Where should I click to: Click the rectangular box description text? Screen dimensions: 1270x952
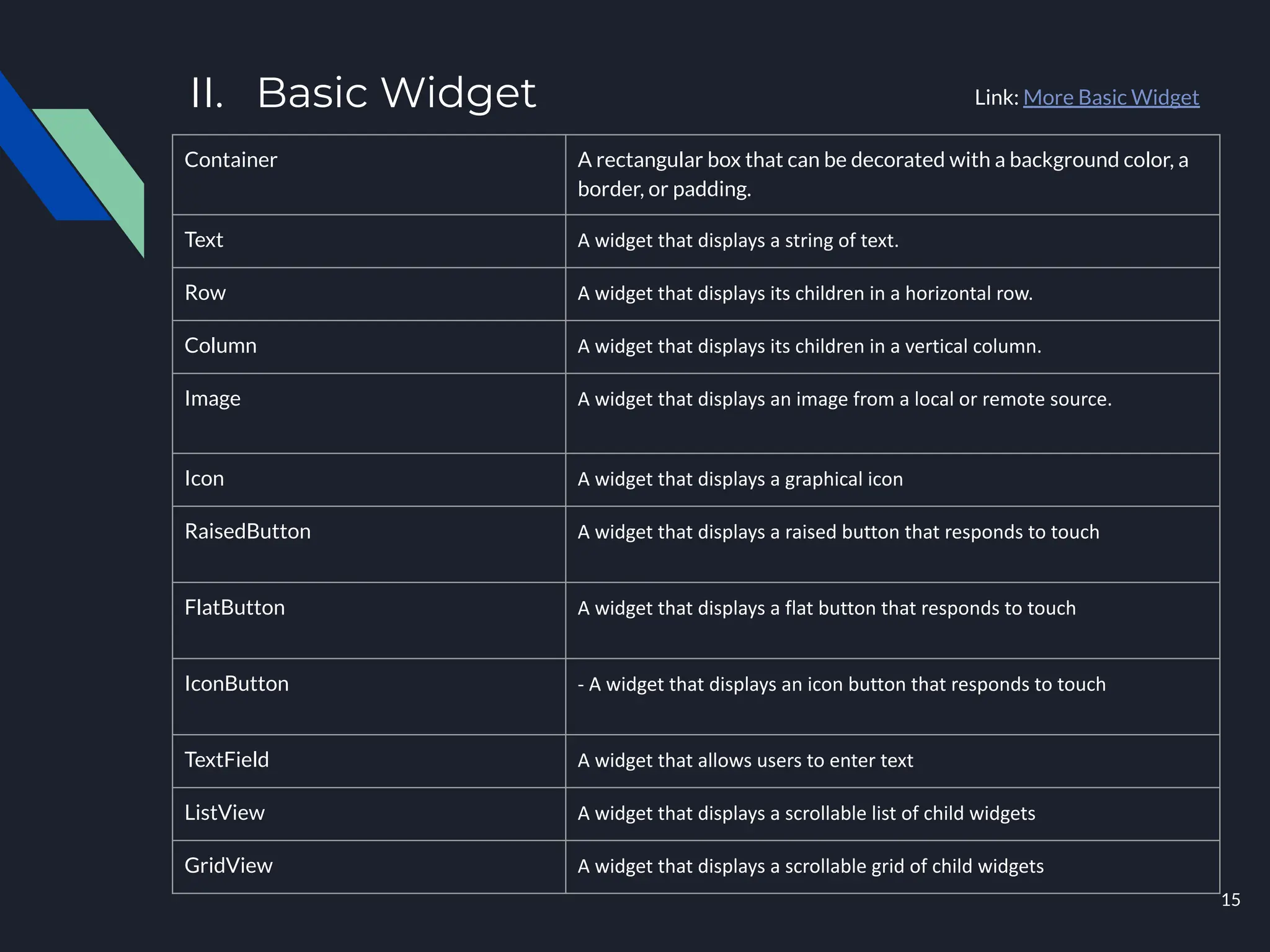pyautogui.click(x=882, y=174)
